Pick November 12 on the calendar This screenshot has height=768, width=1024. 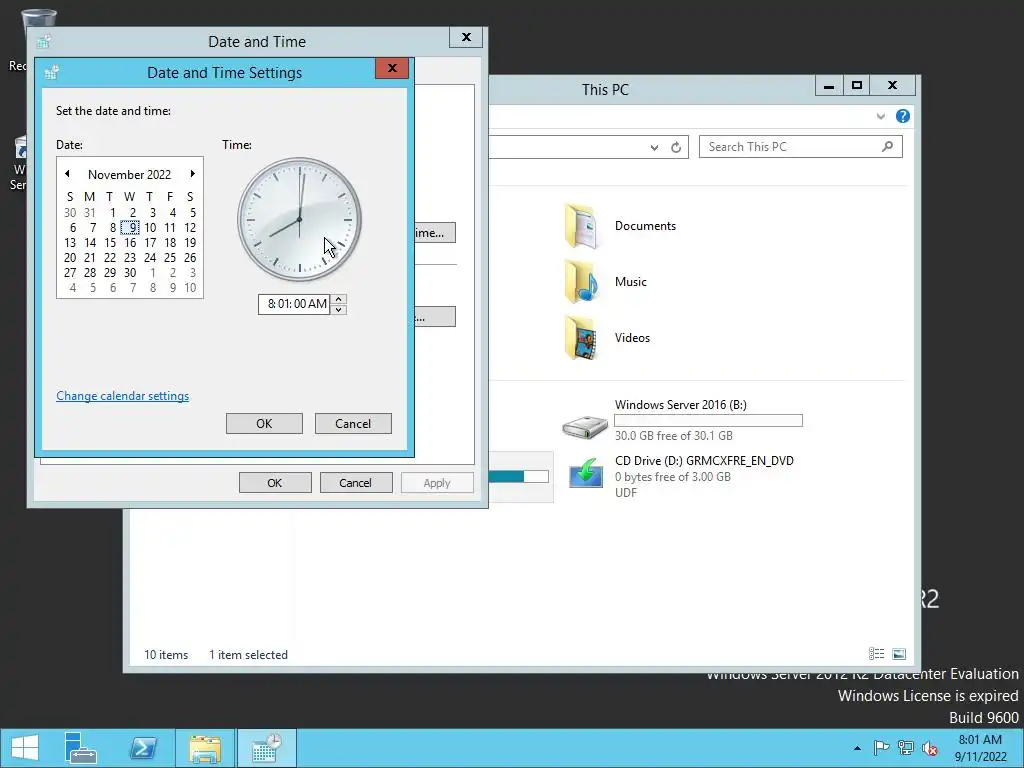click(x=190, y=227)
